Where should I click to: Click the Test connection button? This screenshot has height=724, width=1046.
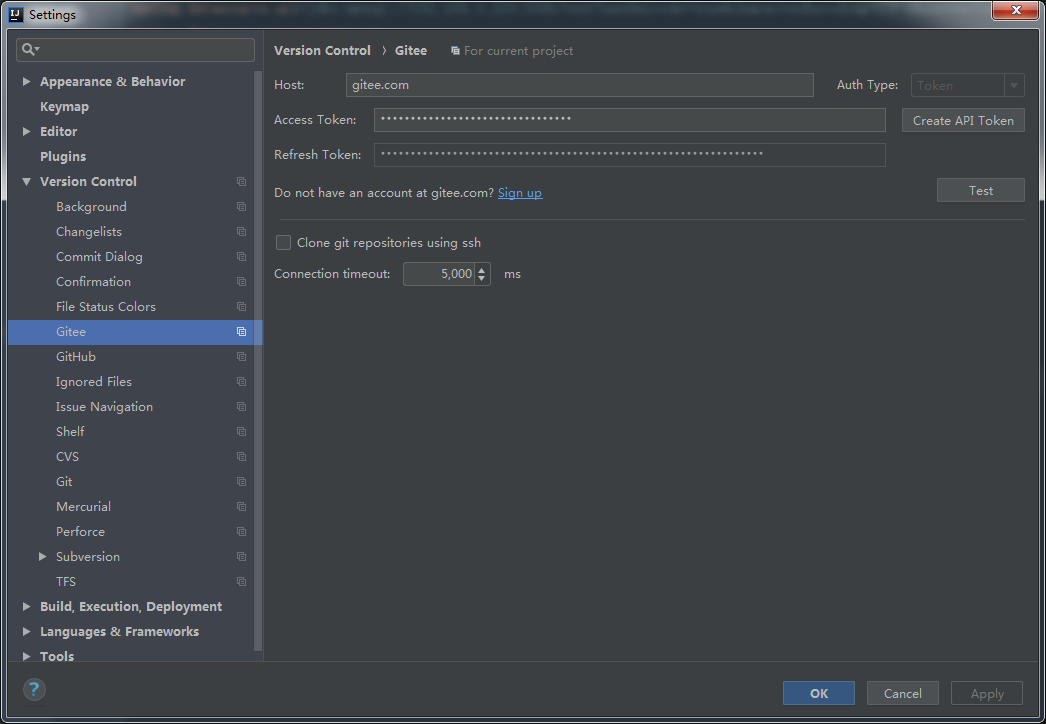981,190
